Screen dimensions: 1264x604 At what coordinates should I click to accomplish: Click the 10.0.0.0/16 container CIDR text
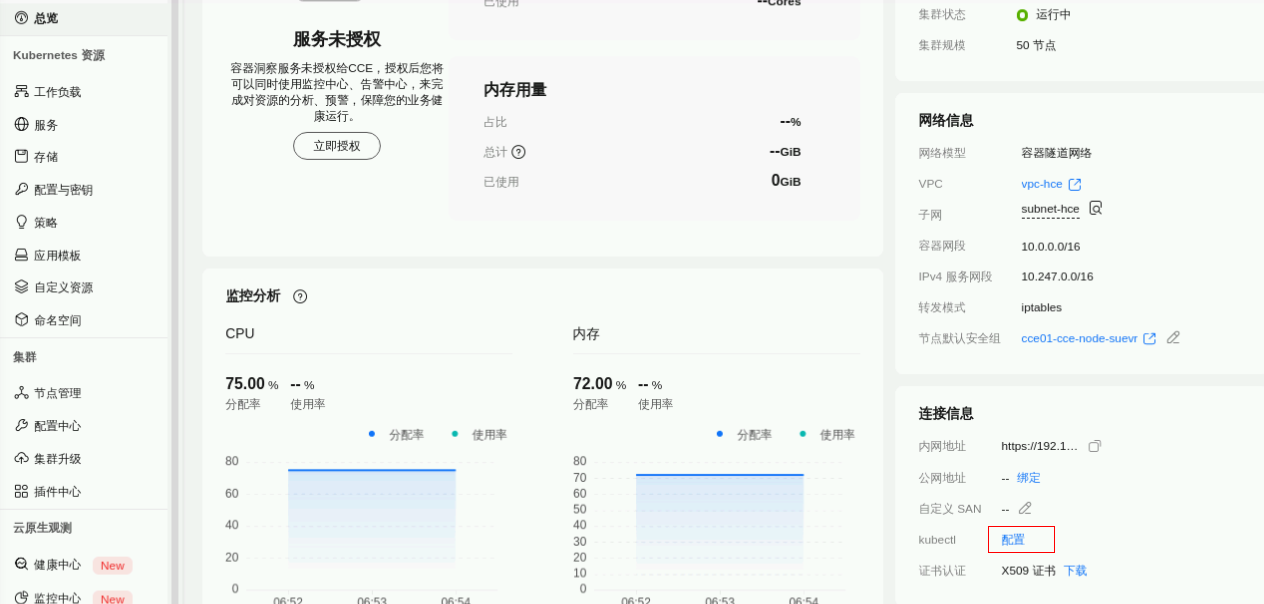[x=1051, y=246]
